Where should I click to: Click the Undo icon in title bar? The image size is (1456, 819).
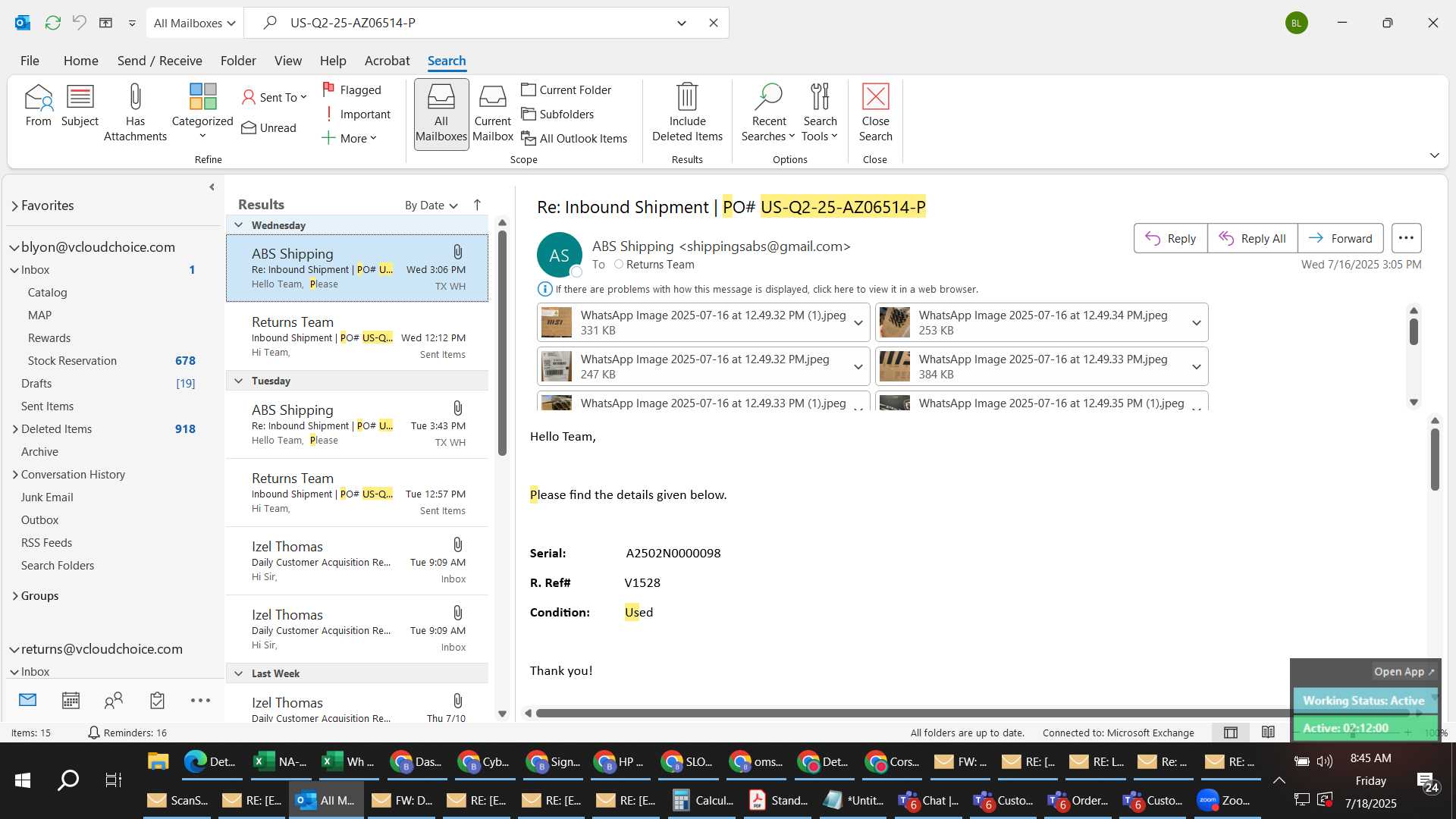[x=80, y=23]
